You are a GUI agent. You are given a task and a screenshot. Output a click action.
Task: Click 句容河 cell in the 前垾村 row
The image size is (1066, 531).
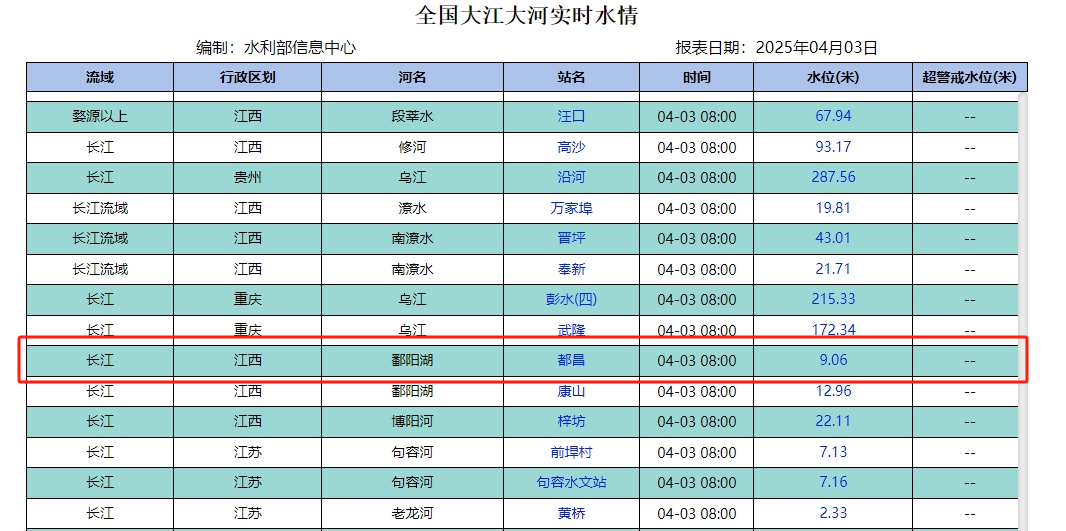[413, 452]
